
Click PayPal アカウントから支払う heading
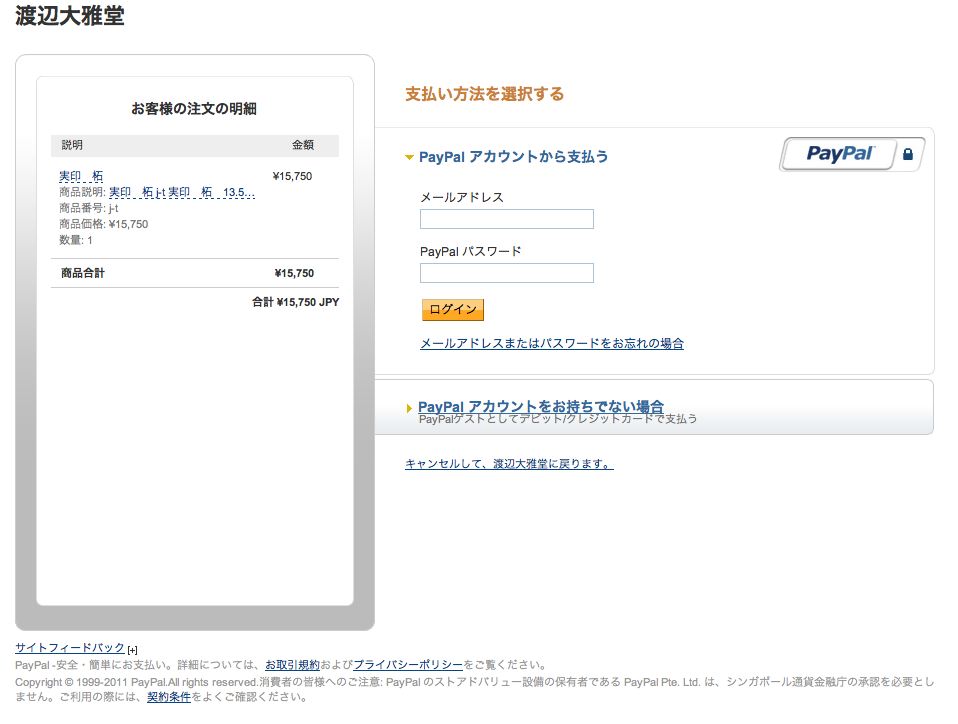(x=514, y=157)
